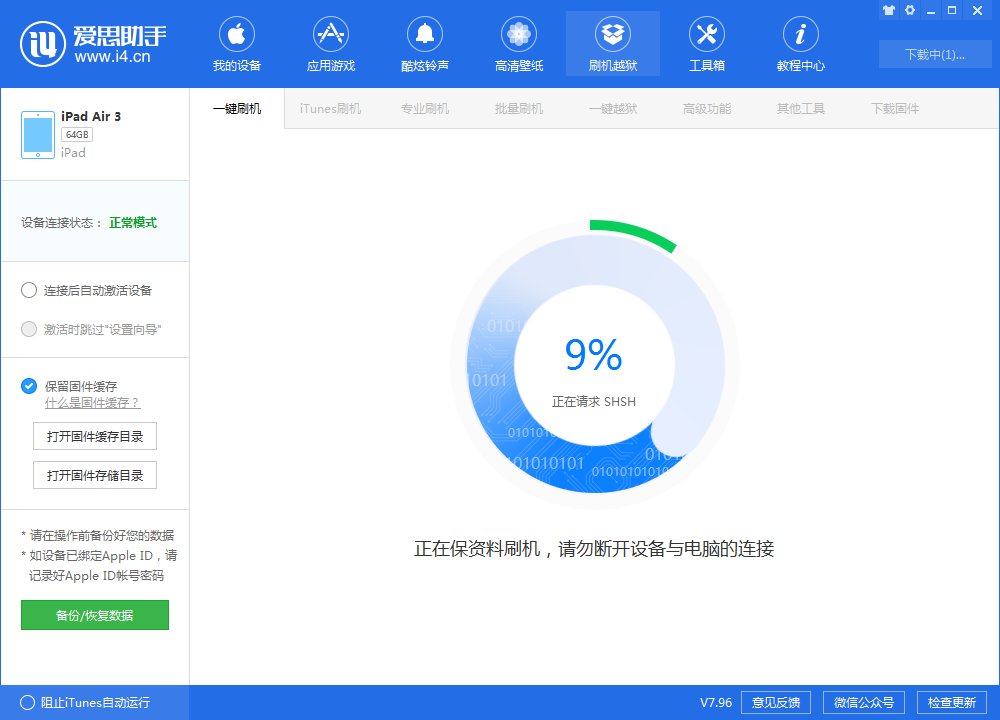The image size is (1000, 720).
Task: Switch to the iTunes刷机 tab
Action: pos(330,107)
